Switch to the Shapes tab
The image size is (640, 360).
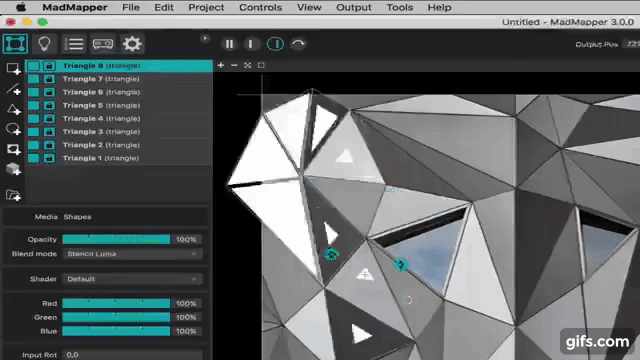click(x=77, y=217)
